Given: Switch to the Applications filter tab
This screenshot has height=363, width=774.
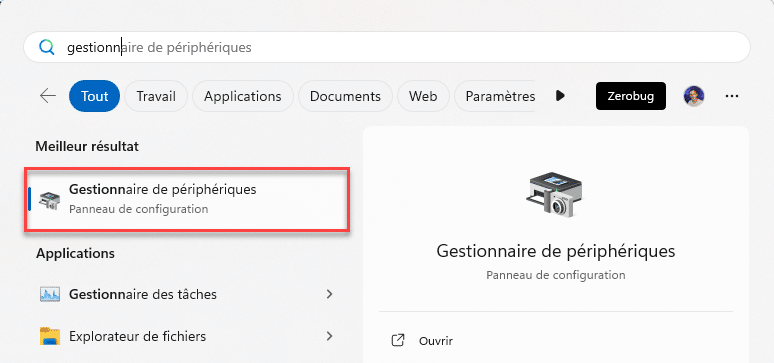Looking at the screenshot, I should click(243, 96).
